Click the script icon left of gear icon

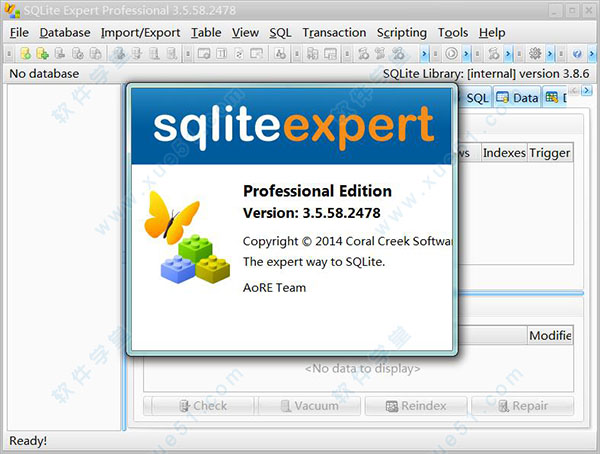pyautogui.click(x=493, y=54)
